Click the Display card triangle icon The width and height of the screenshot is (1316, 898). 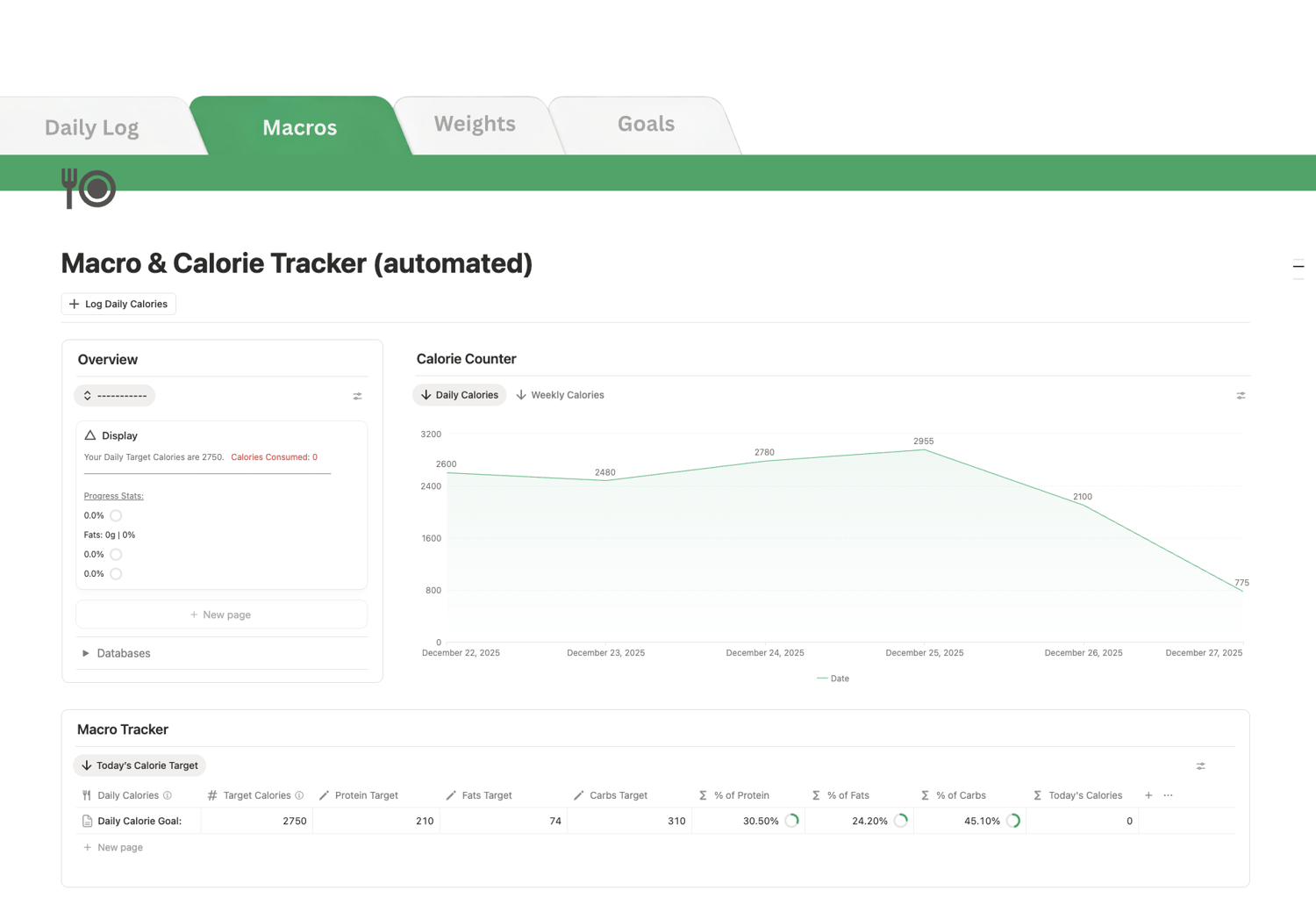click(90, 435)
